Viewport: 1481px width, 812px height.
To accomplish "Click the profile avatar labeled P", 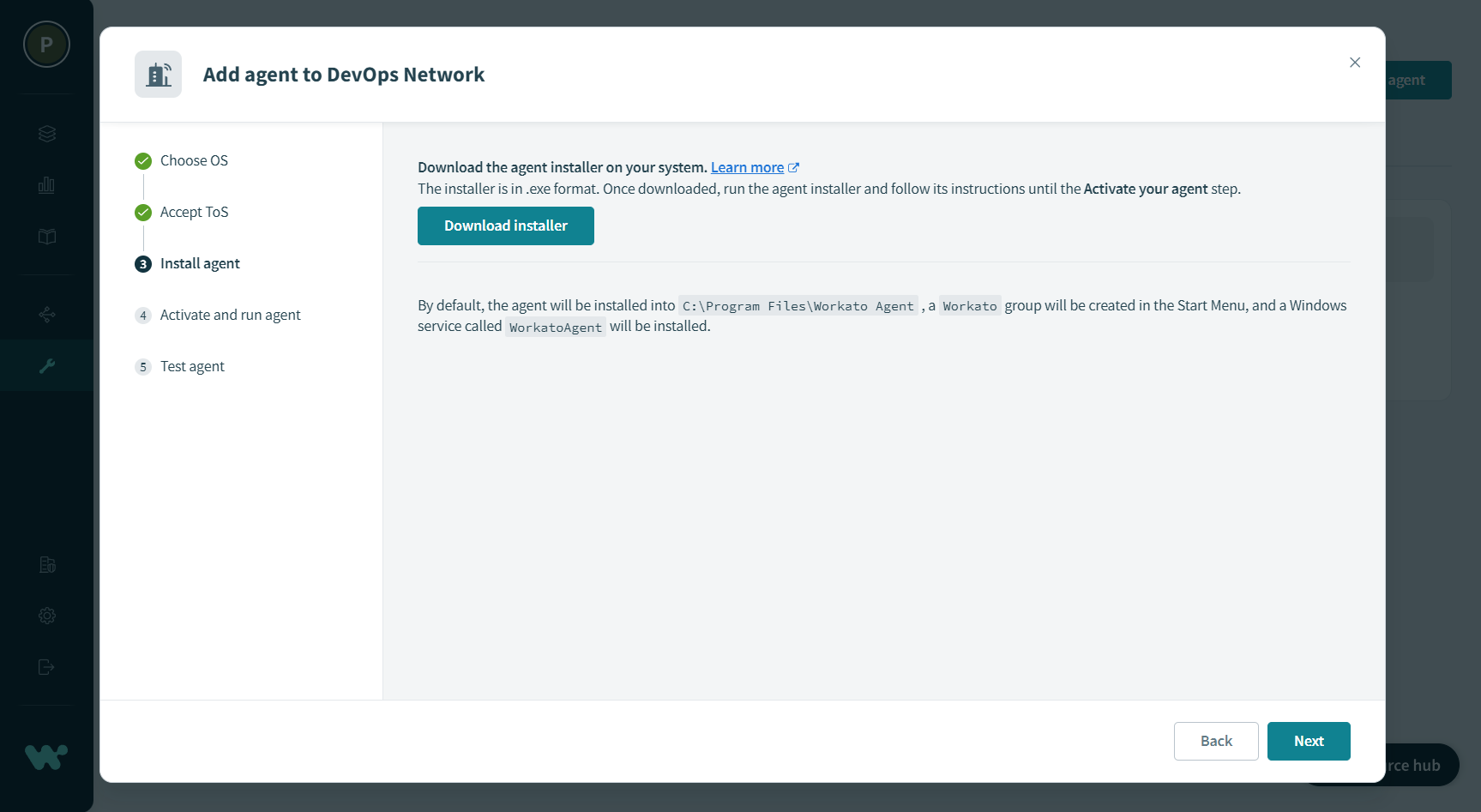I will pos(46,45).
